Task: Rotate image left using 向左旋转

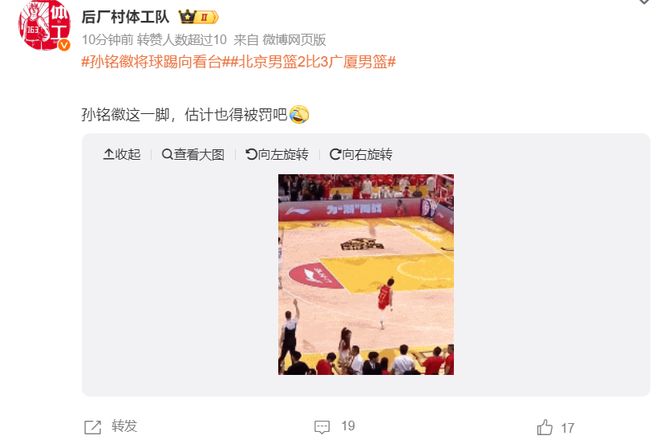Action: pos(277,155)
